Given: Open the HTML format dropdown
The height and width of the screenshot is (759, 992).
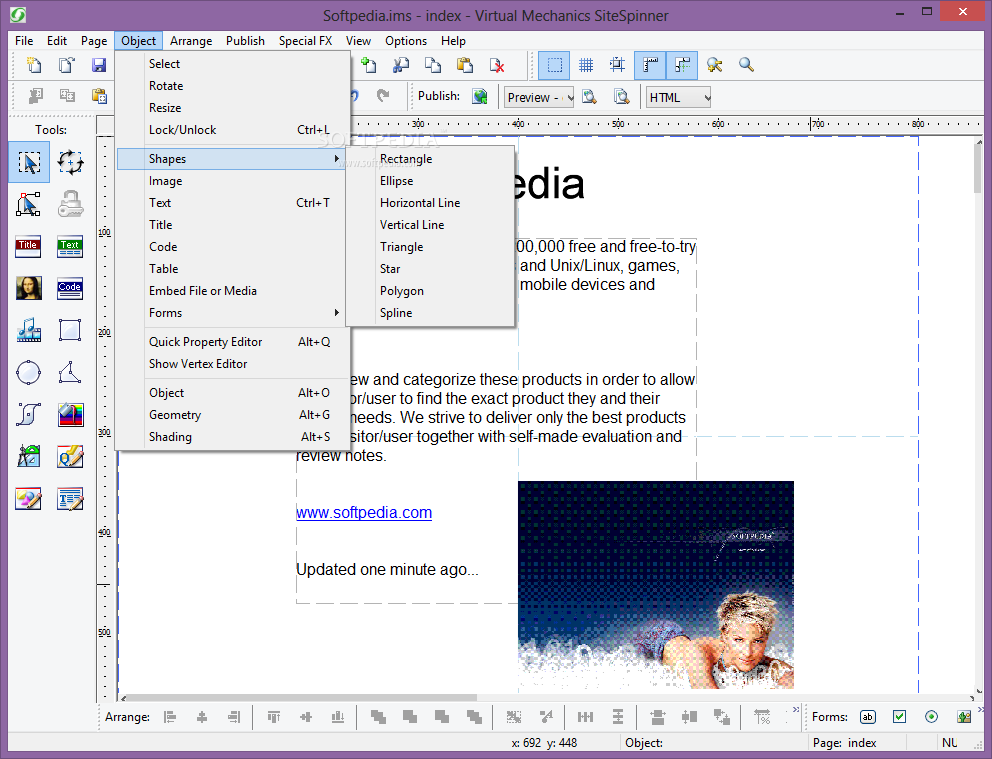Looking at the screenshot, I should coord(678,97).
